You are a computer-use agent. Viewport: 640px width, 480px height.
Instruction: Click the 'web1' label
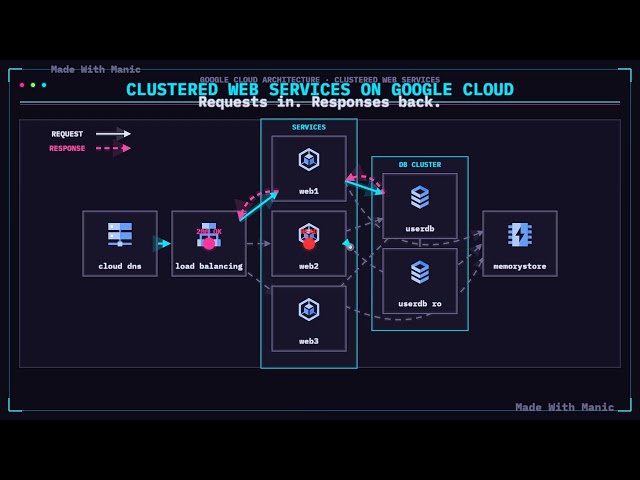click(x=309, y=191)
